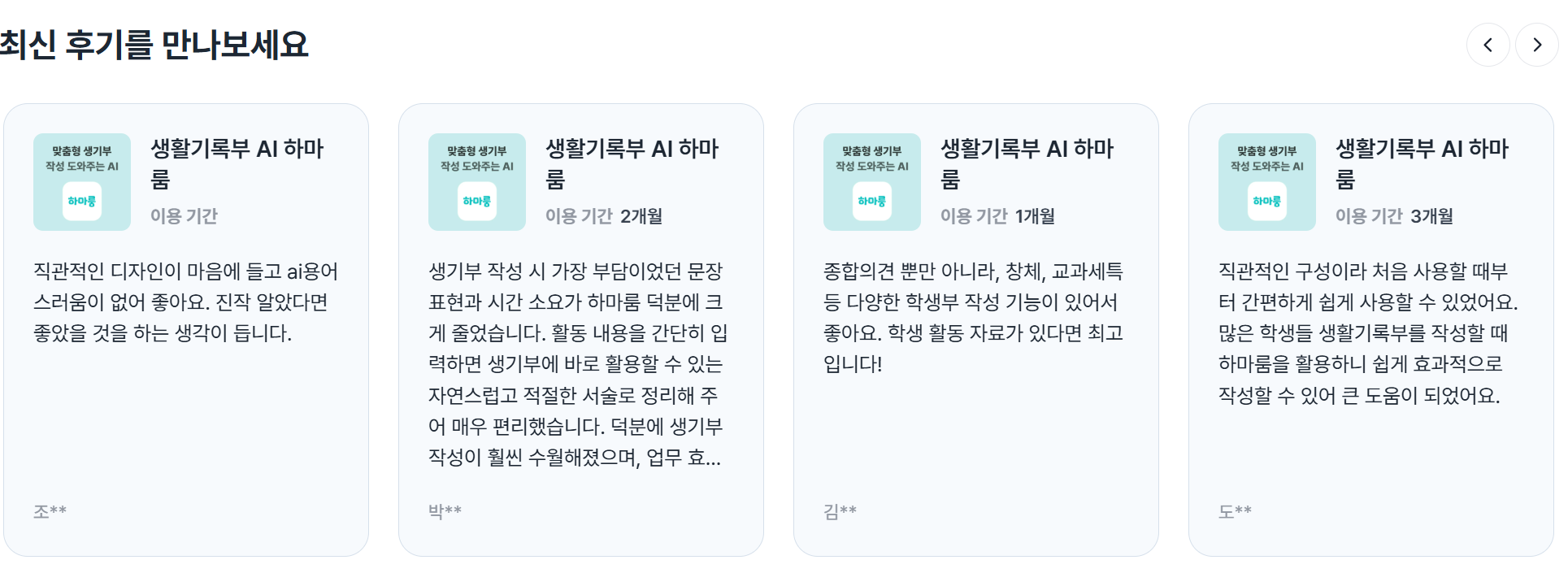Click the 하마룸 icon in the rightmost review card
This screenshot has height=573, width=1568.
[1266, 181]
